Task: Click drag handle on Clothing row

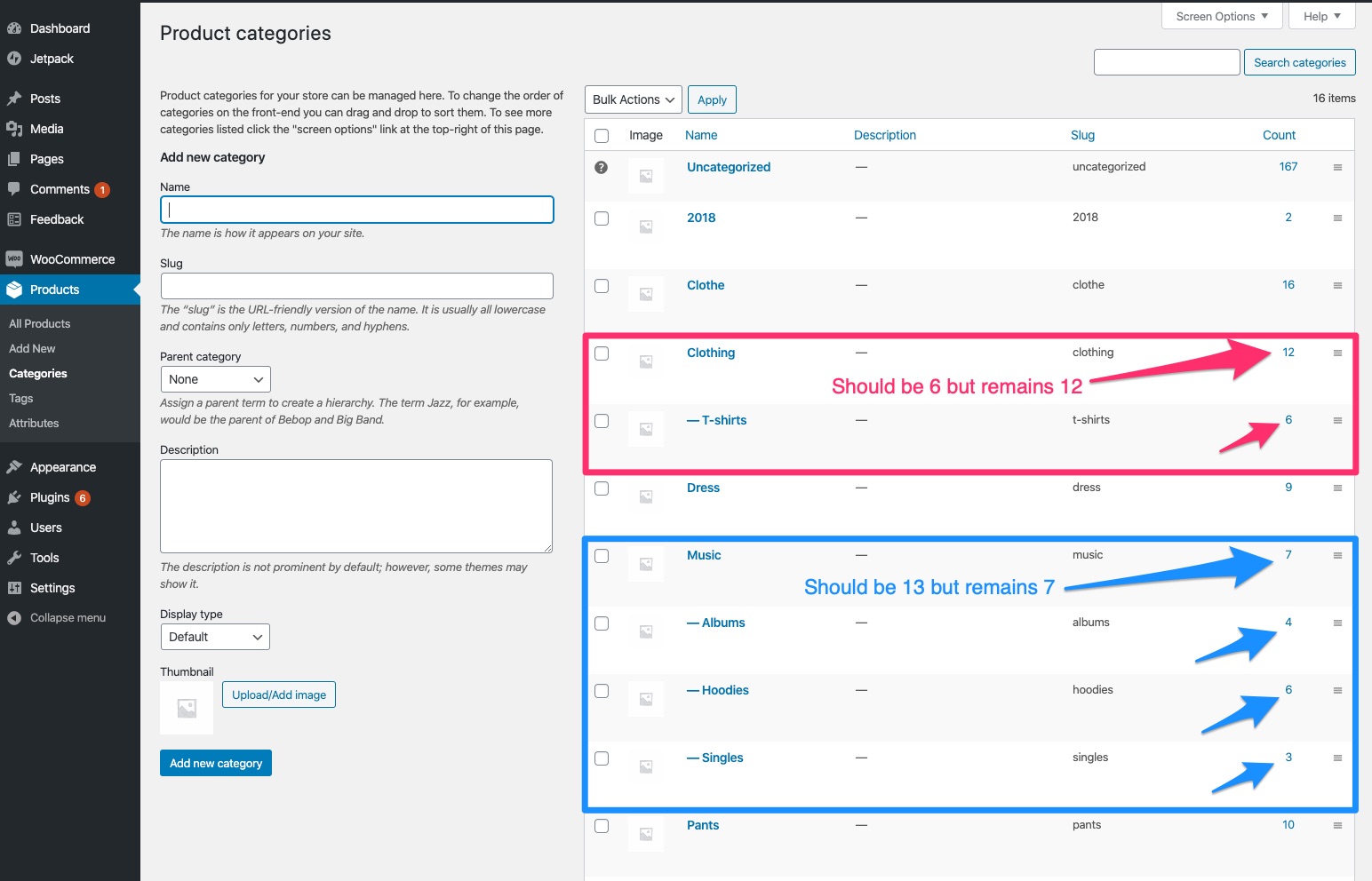Action: pyautogui.click(x=1337, y=353)
